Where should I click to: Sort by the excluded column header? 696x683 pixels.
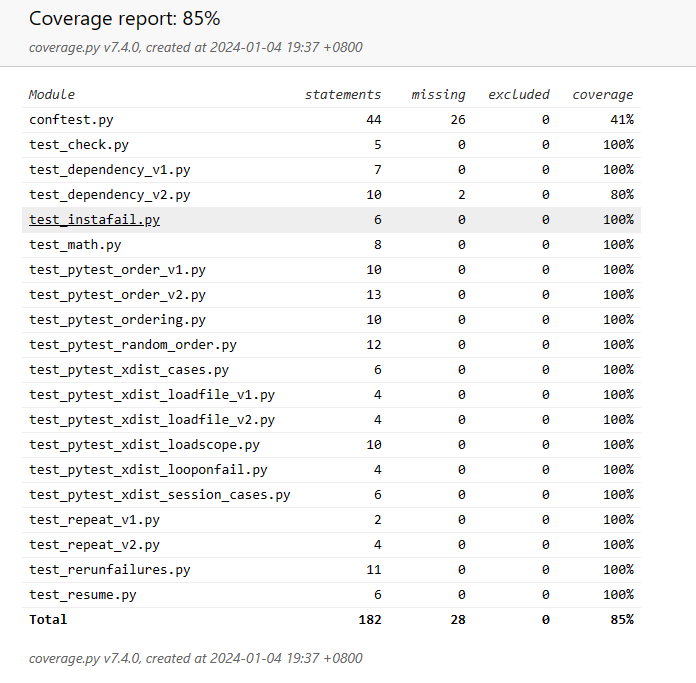pyautogui.click(x=518, y=94)
